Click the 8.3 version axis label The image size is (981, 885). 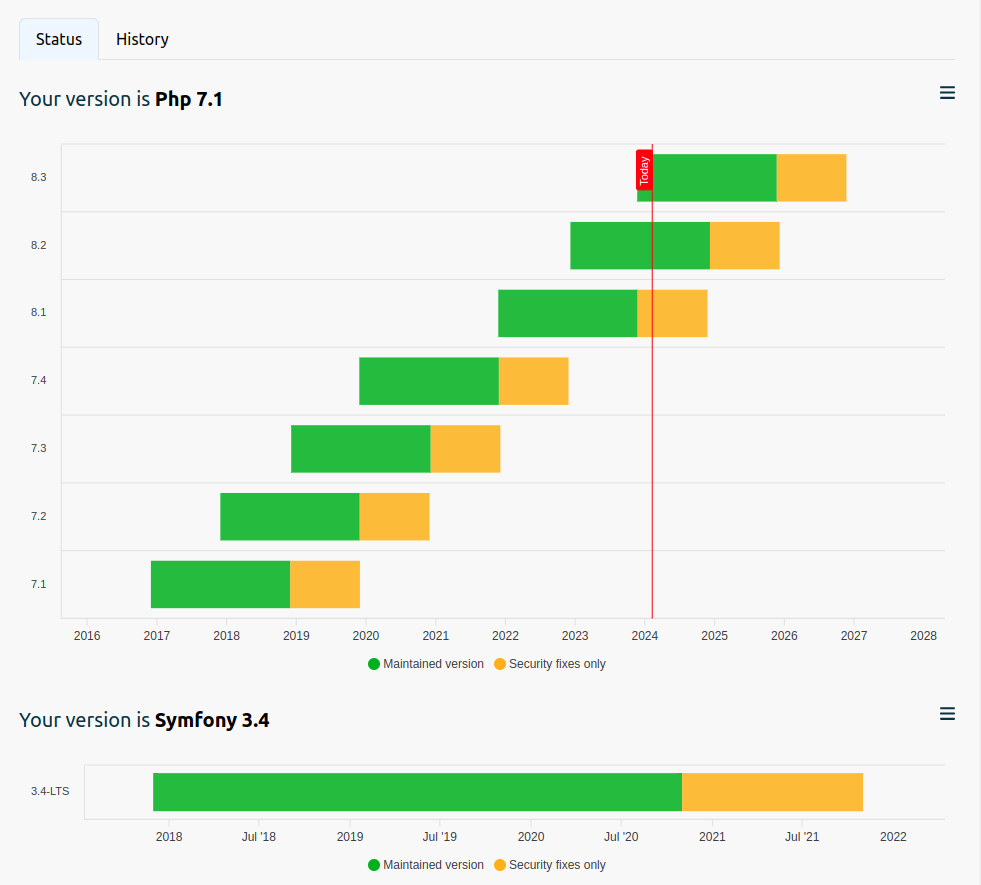coord(39,178)
